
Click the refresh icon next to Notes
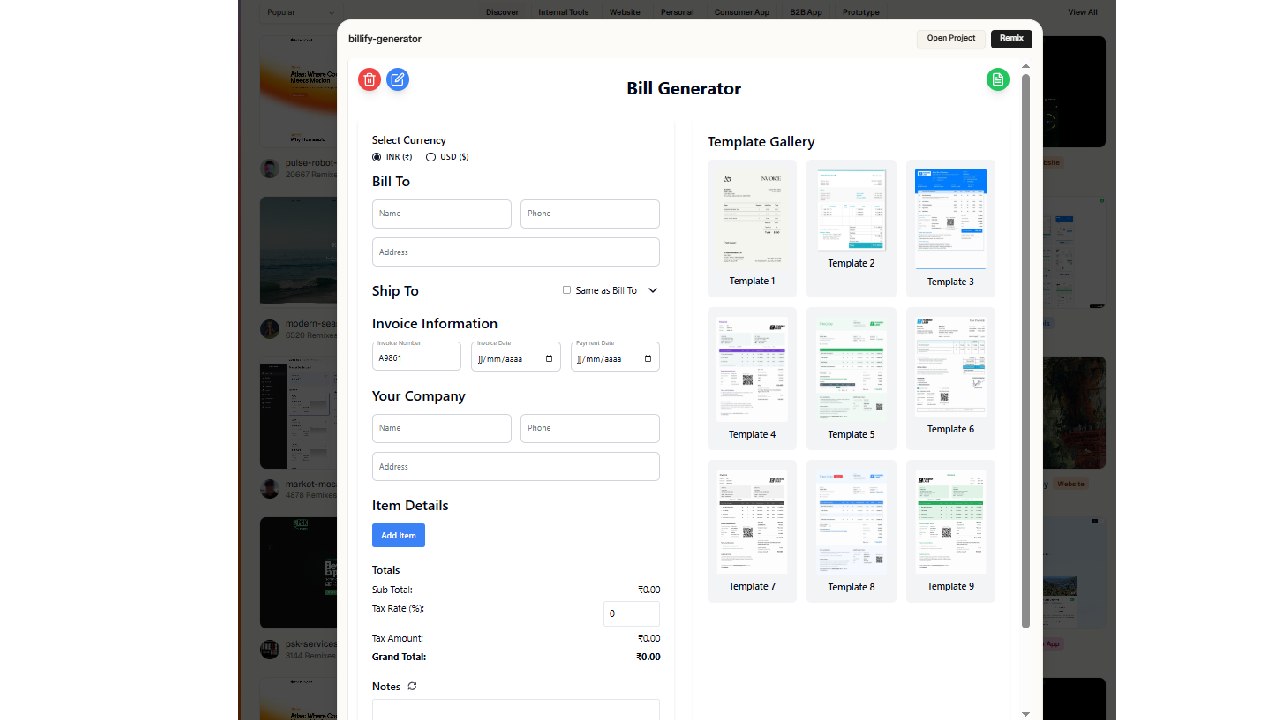412,686
